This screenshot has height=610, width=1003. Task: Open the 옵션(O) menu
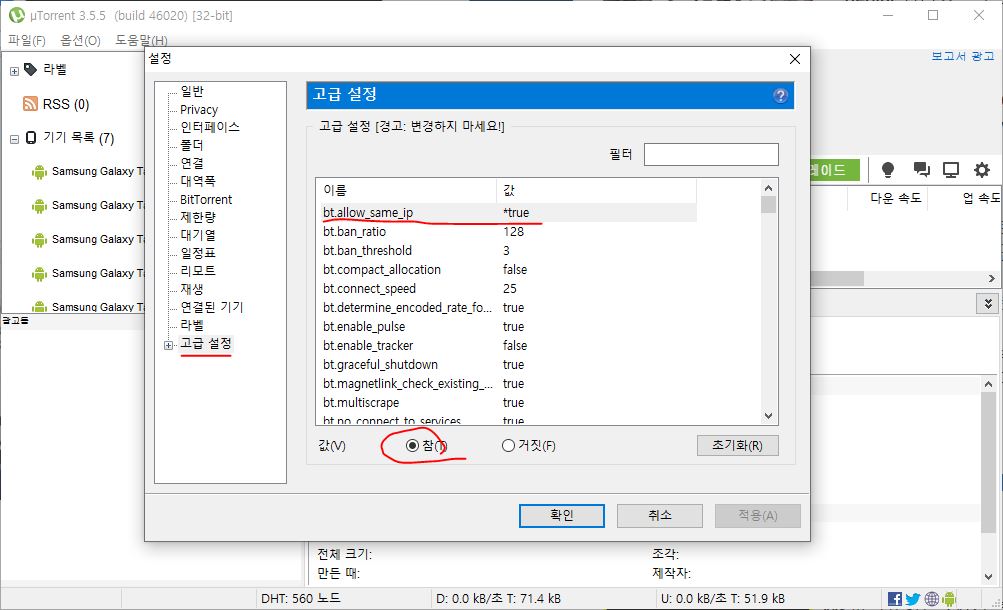click(81, 40)
